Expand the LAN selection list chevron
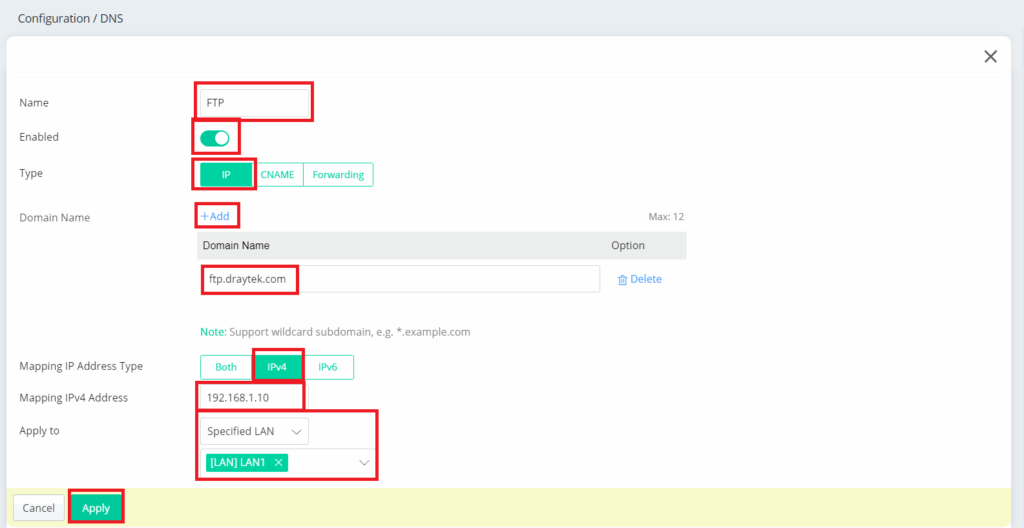This screenshot has height=528, width=1024. [x=364, y=463]
